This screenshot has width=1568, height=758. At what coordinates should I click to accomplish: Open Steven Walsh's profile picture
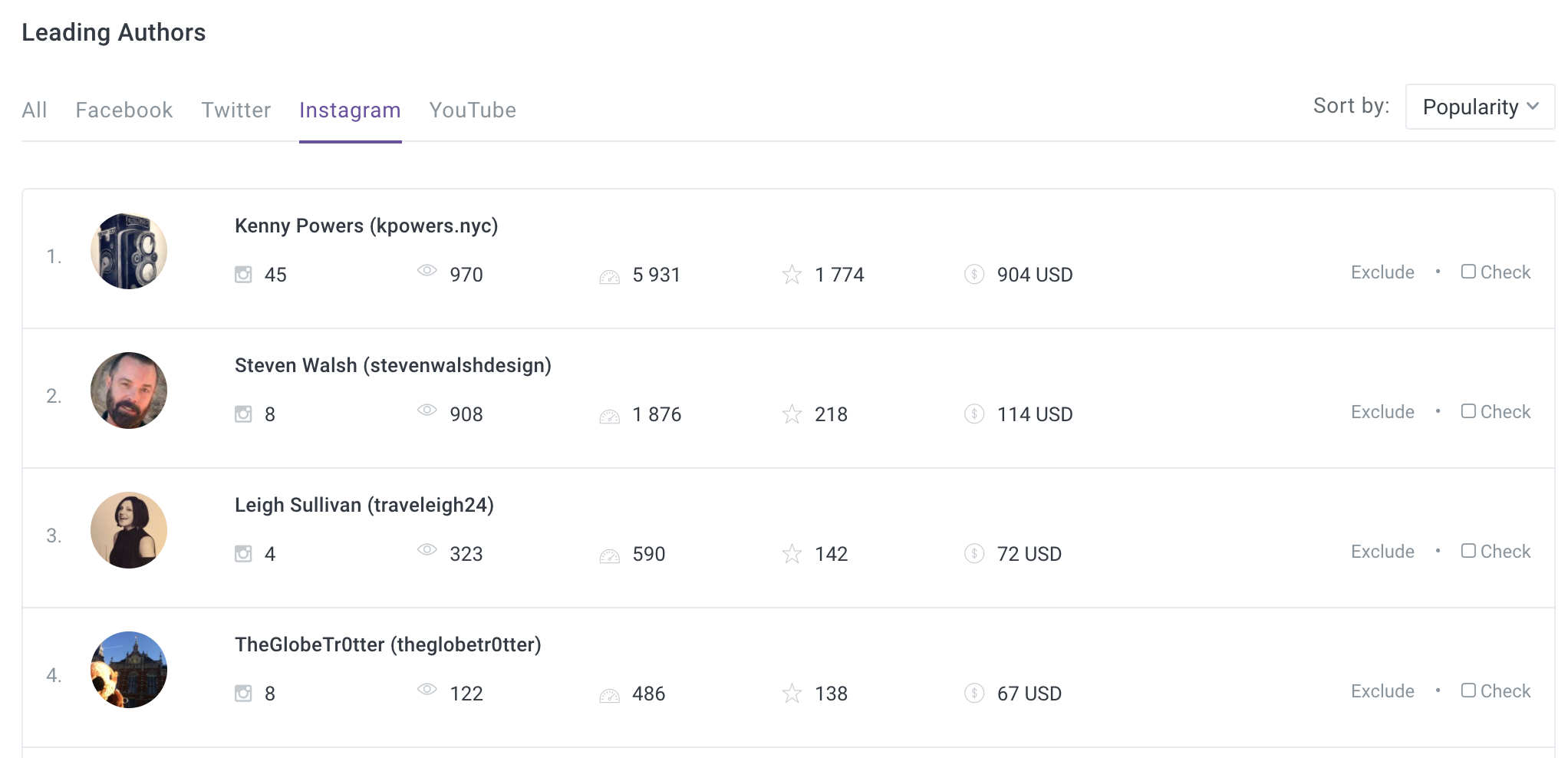pos(129,391)
